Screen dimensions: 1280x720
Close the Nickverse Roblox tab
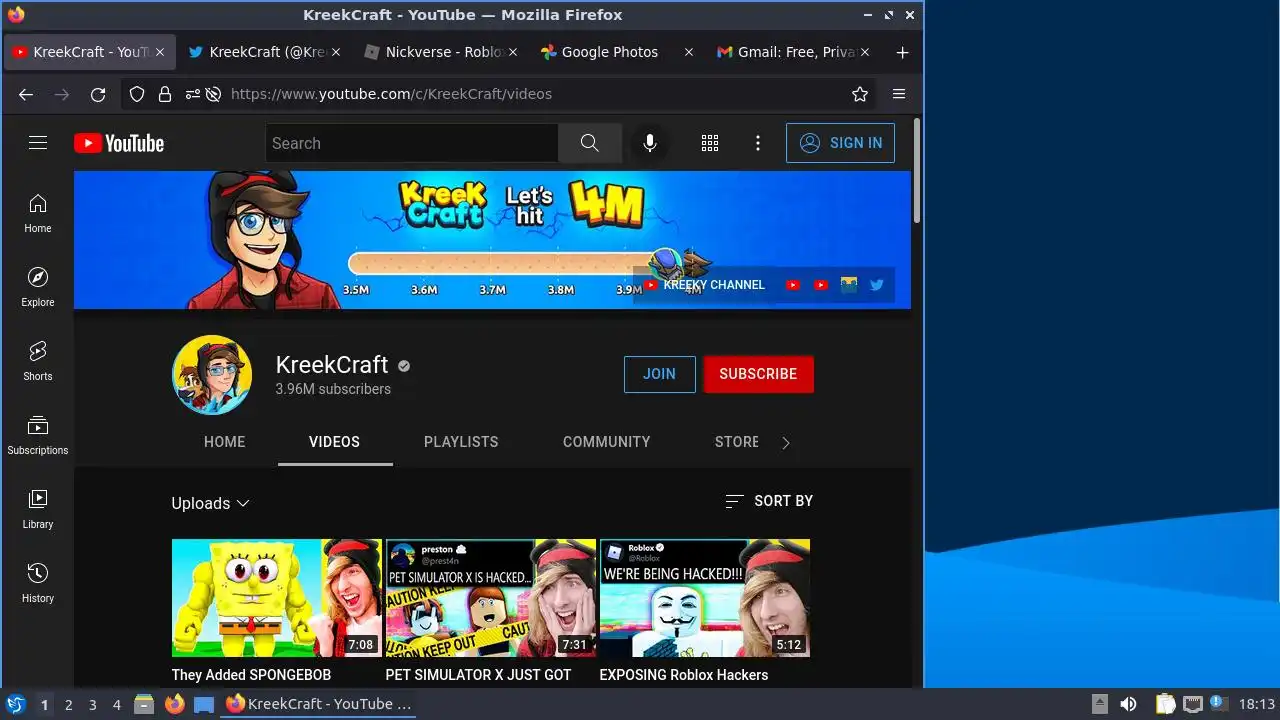tap(512, 52)
